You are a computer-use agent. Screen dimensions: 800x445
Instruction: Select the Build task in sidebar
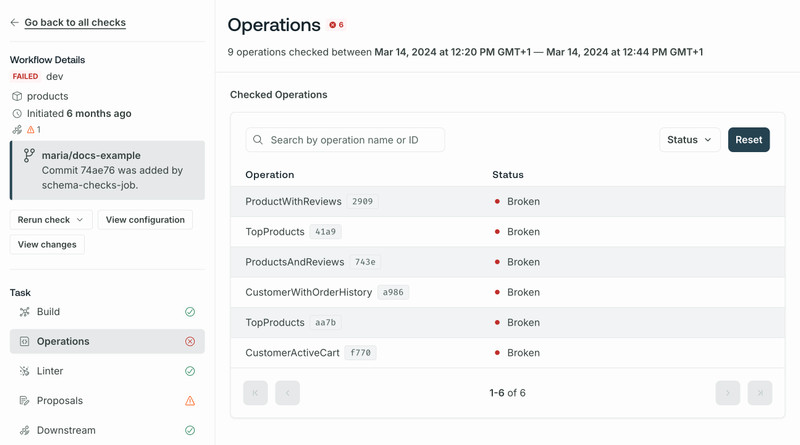click(107, 312)
